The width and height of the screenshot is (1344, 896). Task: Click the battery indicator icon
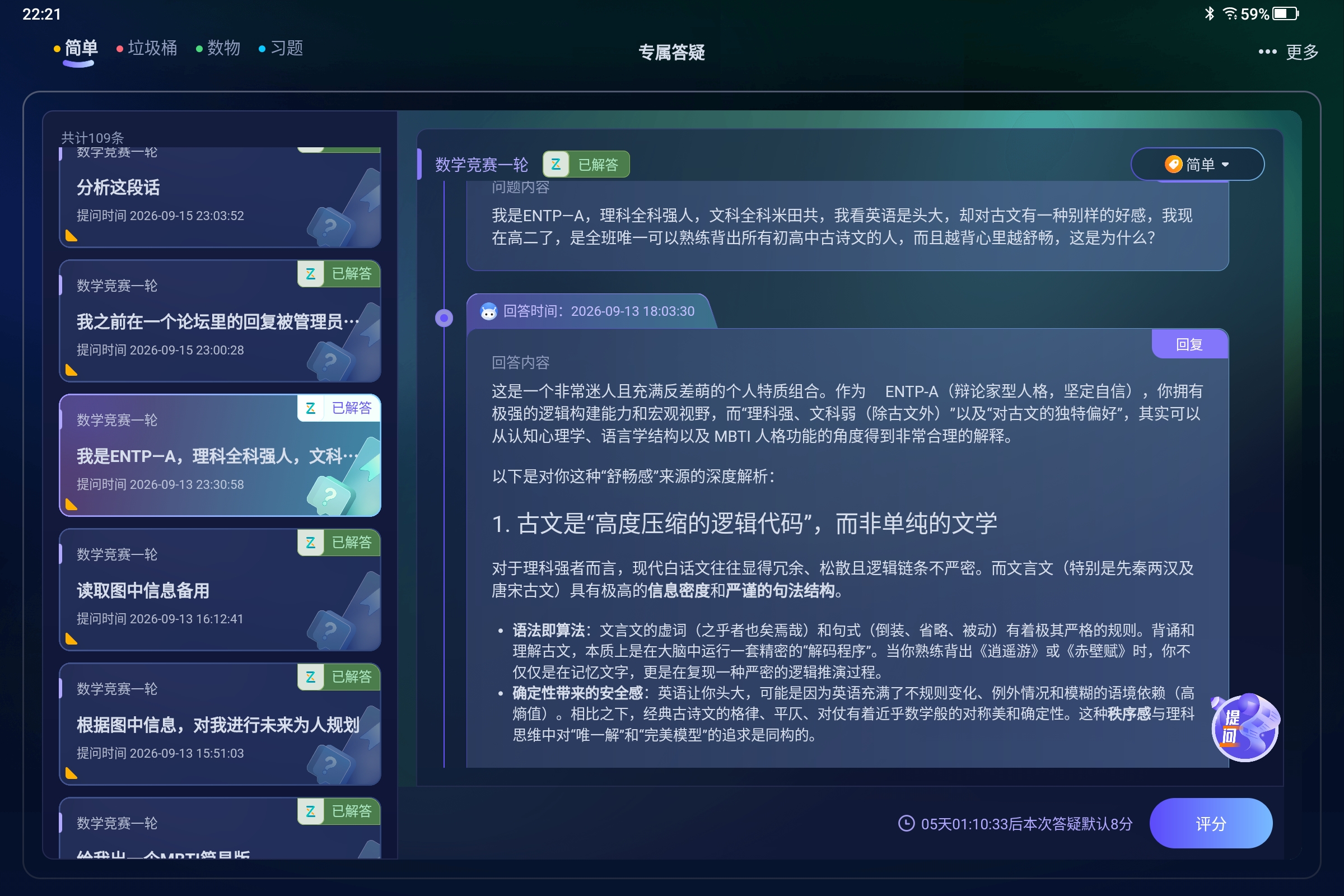coord(1286,13)
